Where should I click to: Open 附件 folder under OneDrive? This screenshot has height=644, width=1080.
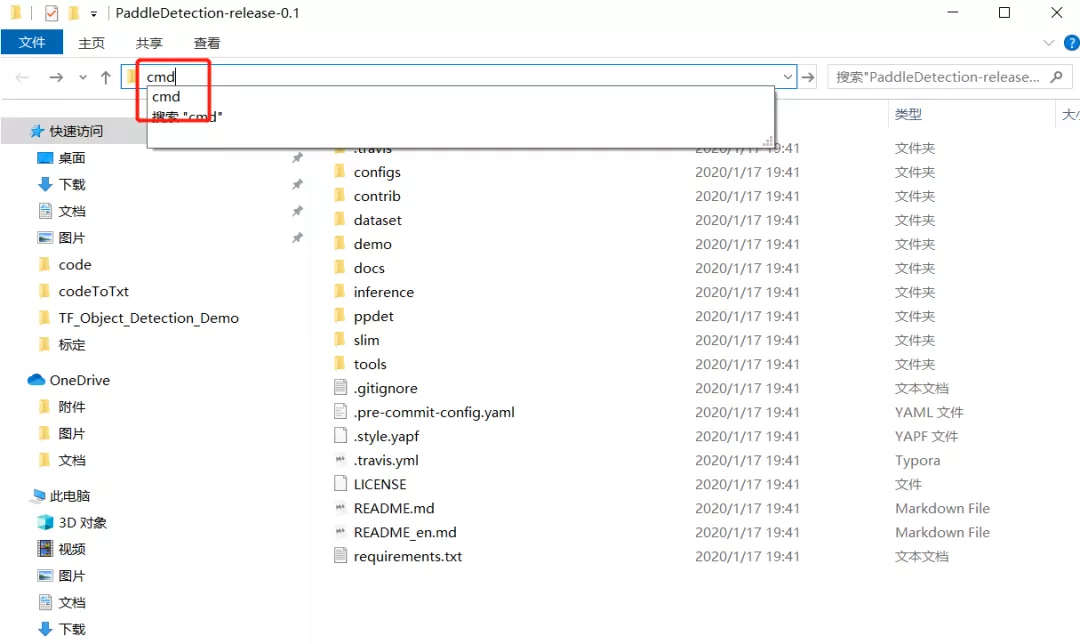[x=72, y=407]
